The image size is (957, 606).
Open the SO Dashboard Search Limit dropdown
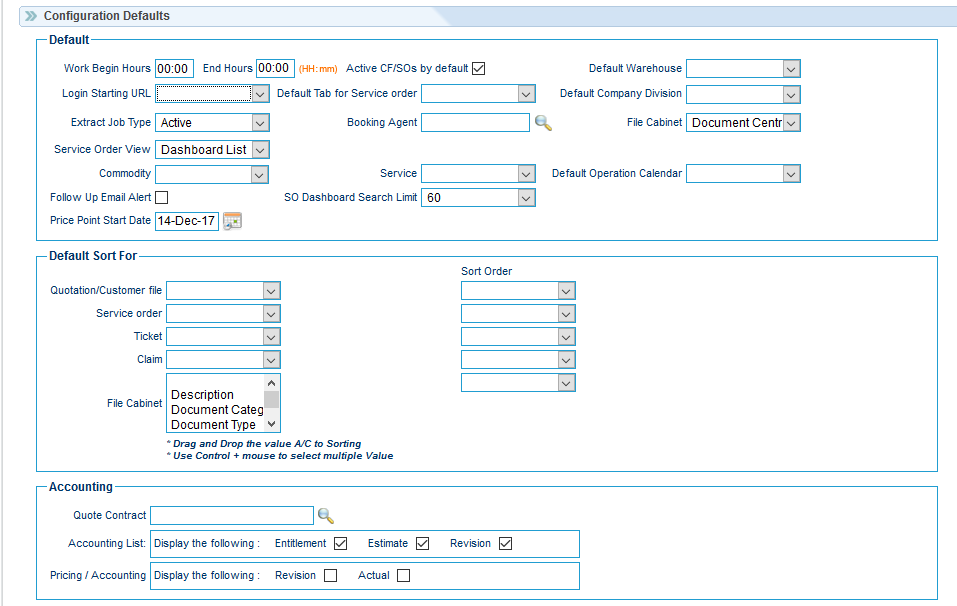(478, 198)
